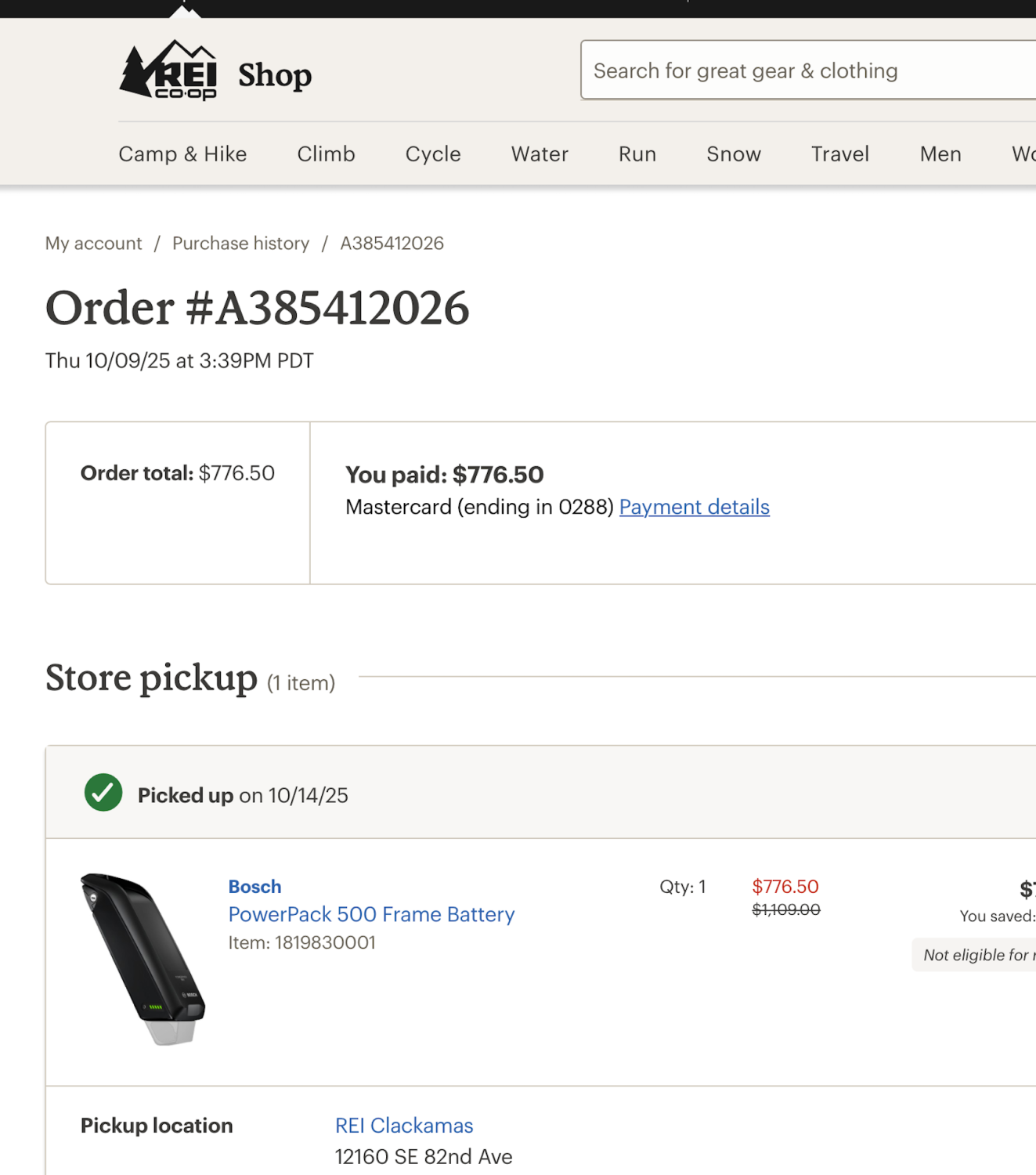View the REI Clackamas store page
Image resolution: width=1036 pixels, height=1175 pixels.
coord(403,1126)
